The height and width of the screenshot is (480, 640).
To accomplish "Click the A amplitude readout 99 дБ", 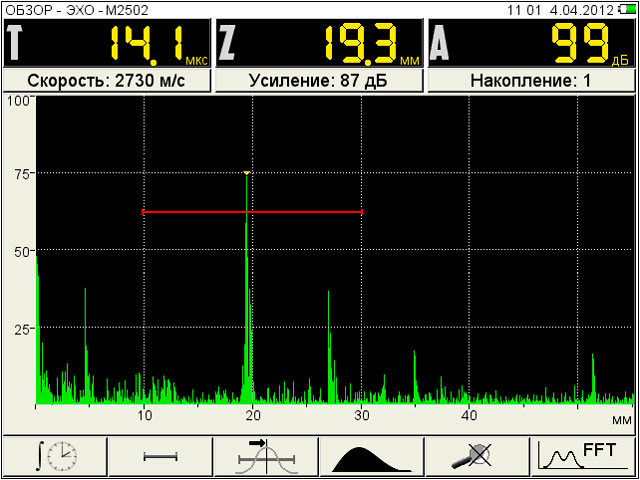I will (x=531, y=43).
